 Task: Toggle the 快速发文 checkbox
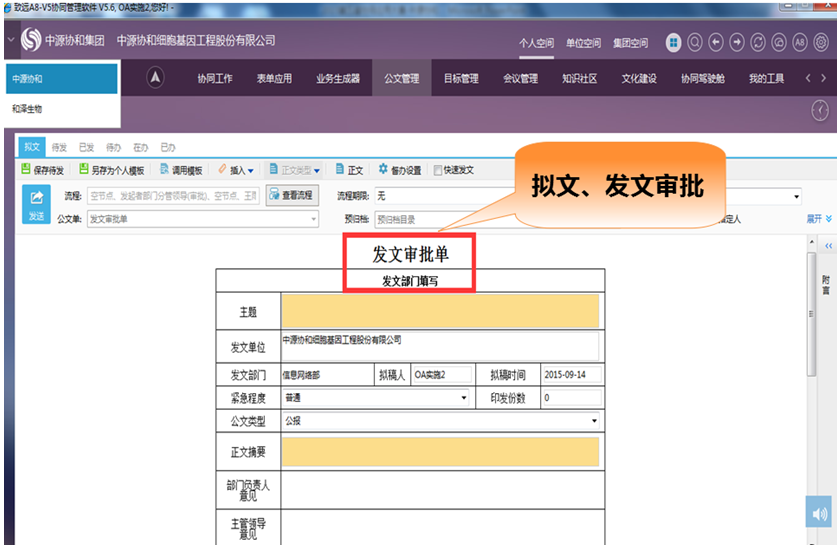(x=437, y=171)
